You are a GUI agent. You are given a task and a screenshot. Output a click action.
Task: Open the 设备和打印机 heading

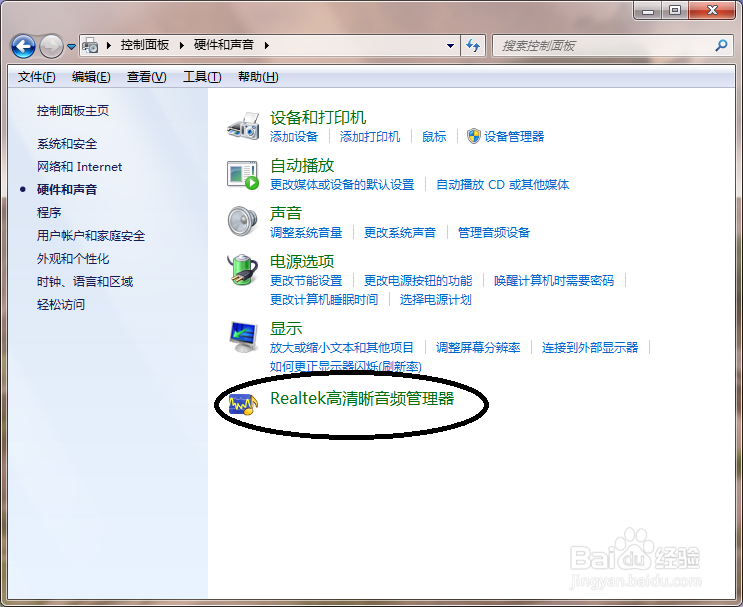tap(318, 118)
